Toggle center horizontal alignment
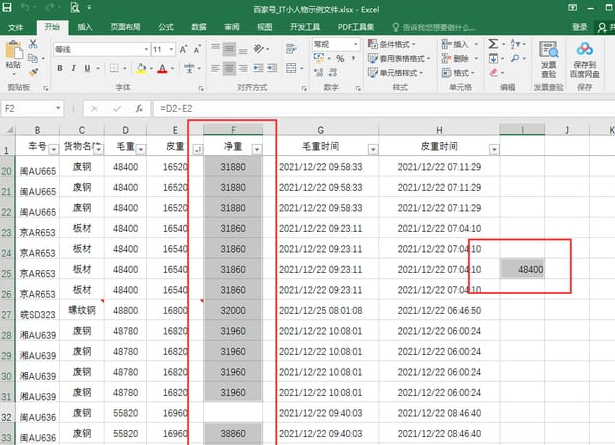Image resolution: width=615 pixels, height=445 pixels. coord(229,69)
